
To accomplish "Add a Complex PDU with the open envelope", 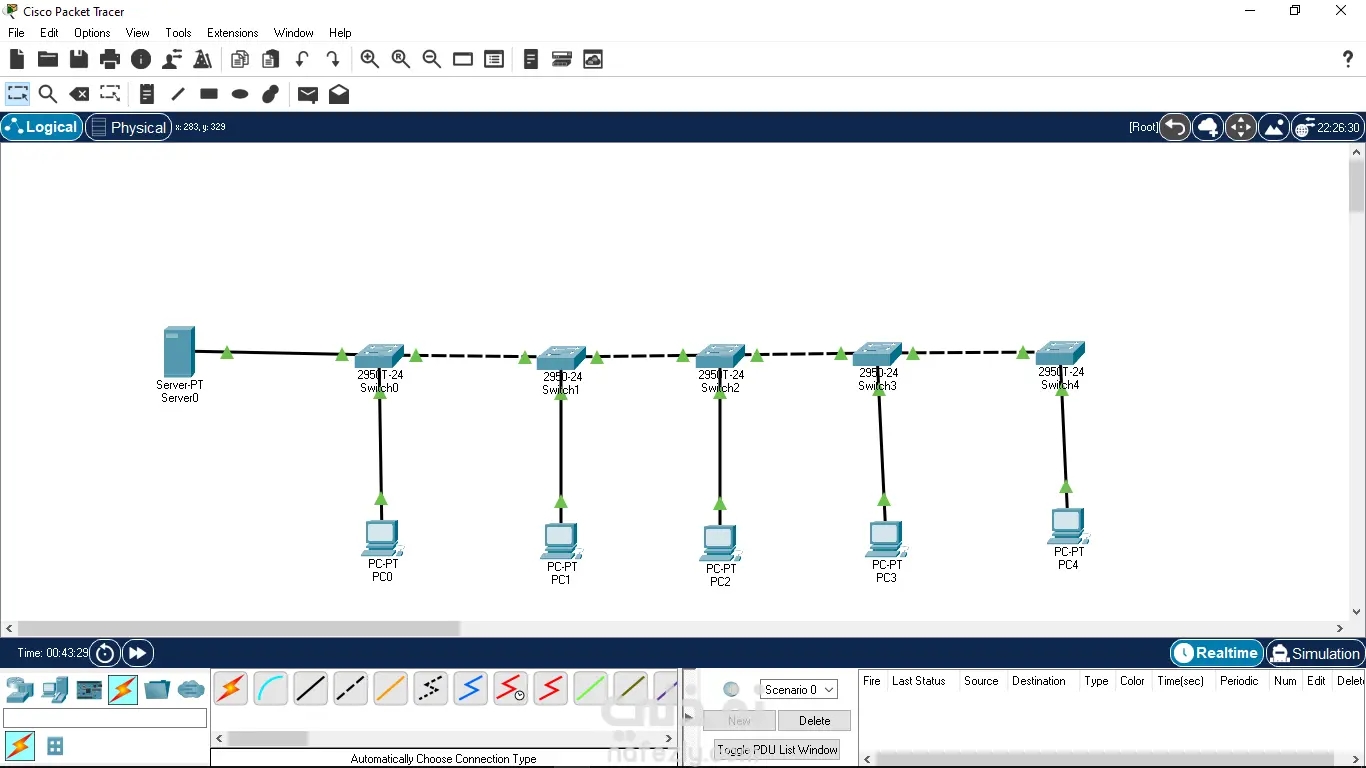I will [339, 94].
